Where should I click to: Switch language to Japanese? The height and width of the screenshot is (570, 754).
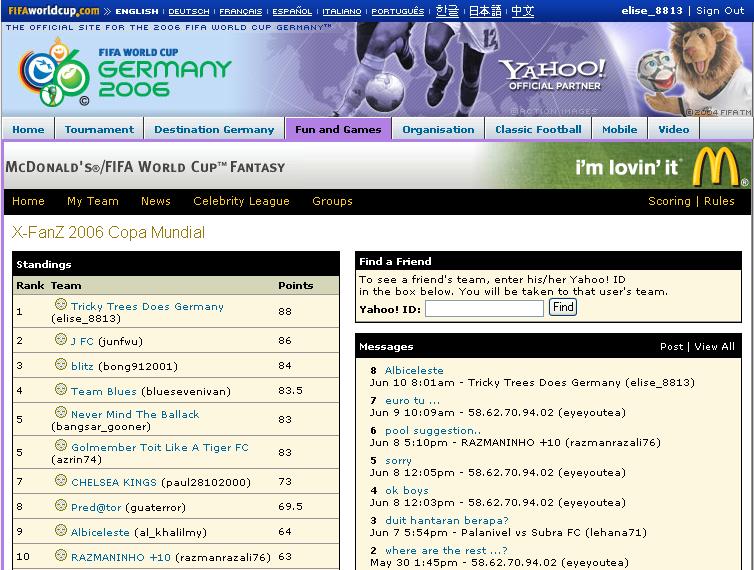pyautogui.click(x=485, y=11)
